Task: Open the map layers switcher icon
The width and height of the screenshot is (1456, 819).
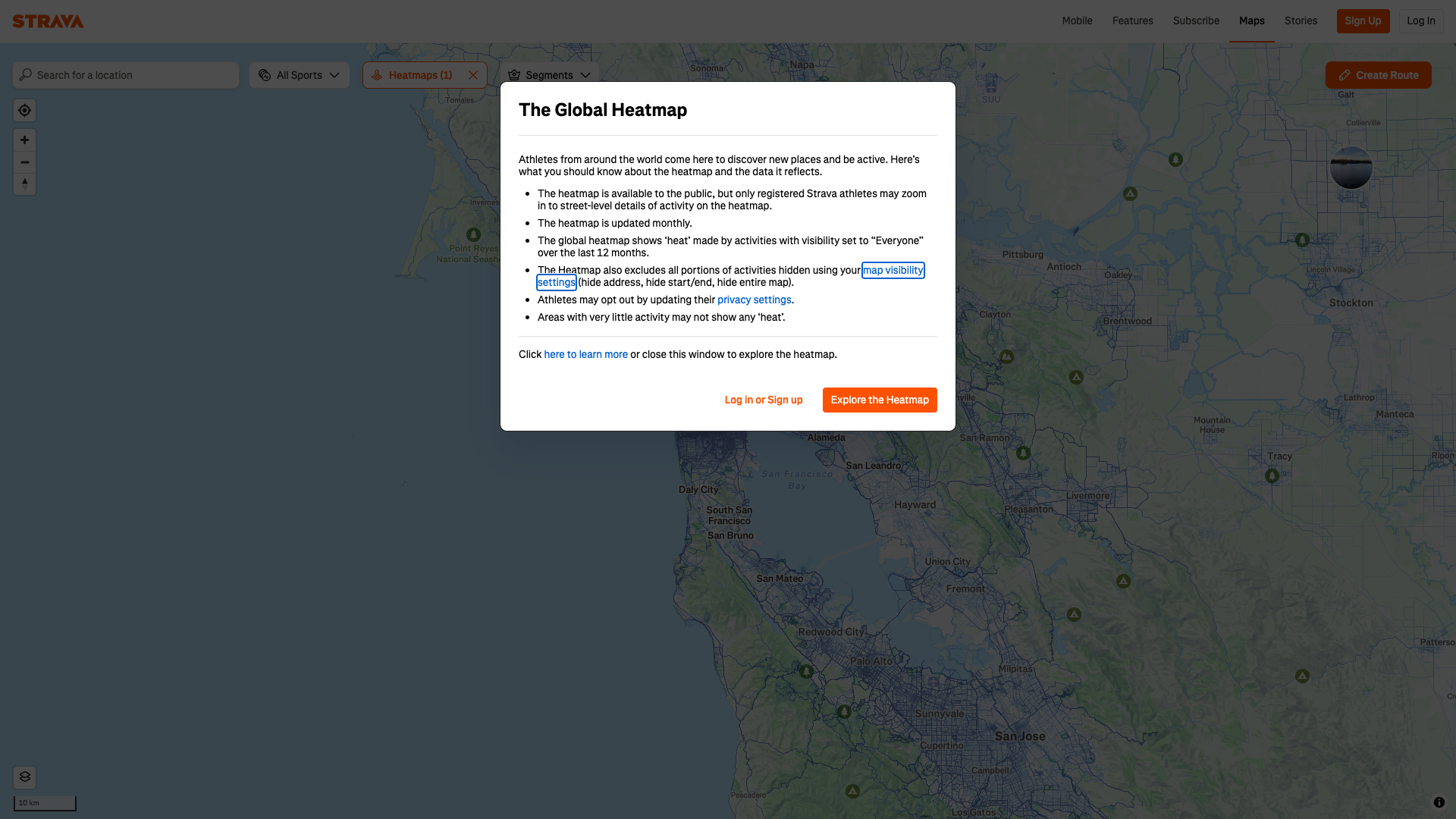Action: click(x=24, y=777)
